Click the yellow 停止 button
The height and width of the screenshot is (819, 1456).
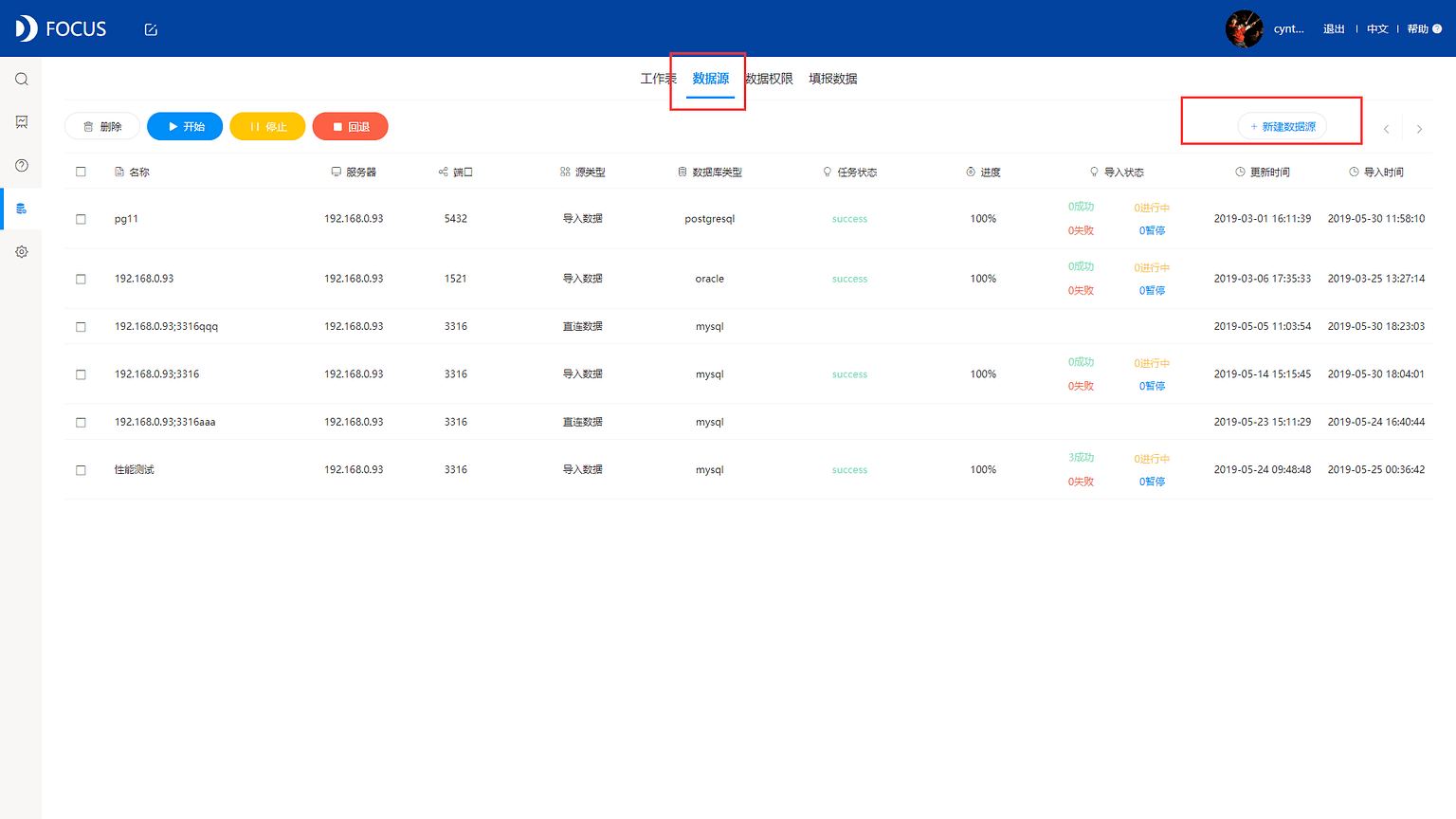pos(267,126)
